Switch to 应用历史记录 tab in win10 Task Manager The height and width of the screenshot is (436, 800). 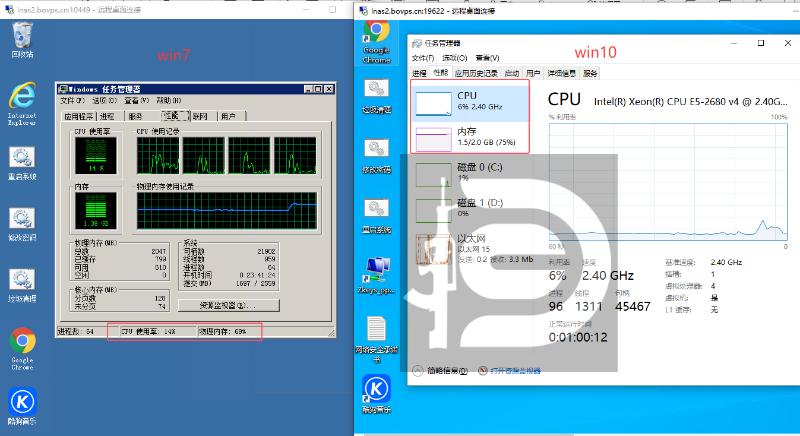point(476,73)
